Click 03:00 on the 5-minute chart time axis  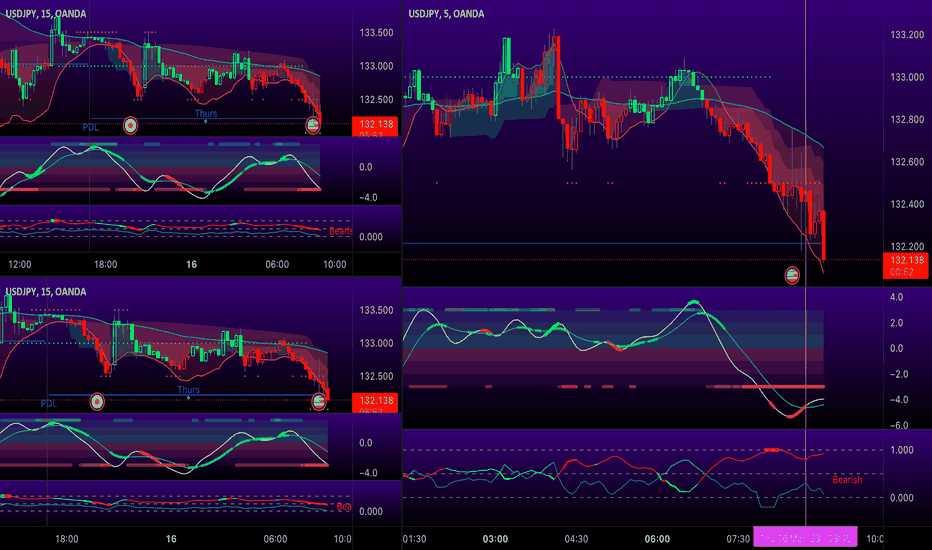pos(495,539)
